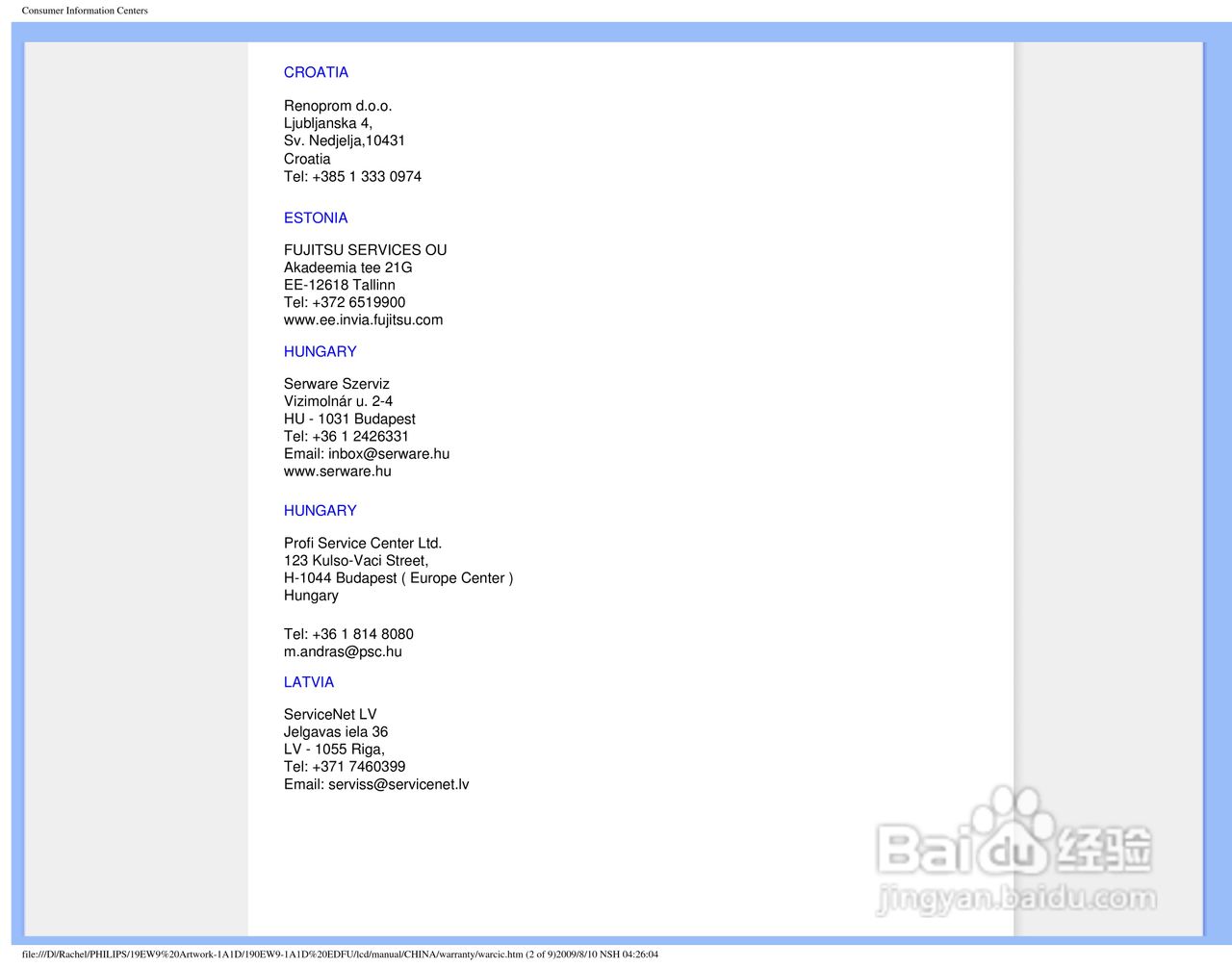Click the email m.andras@psc.hu

click(343, 651)
